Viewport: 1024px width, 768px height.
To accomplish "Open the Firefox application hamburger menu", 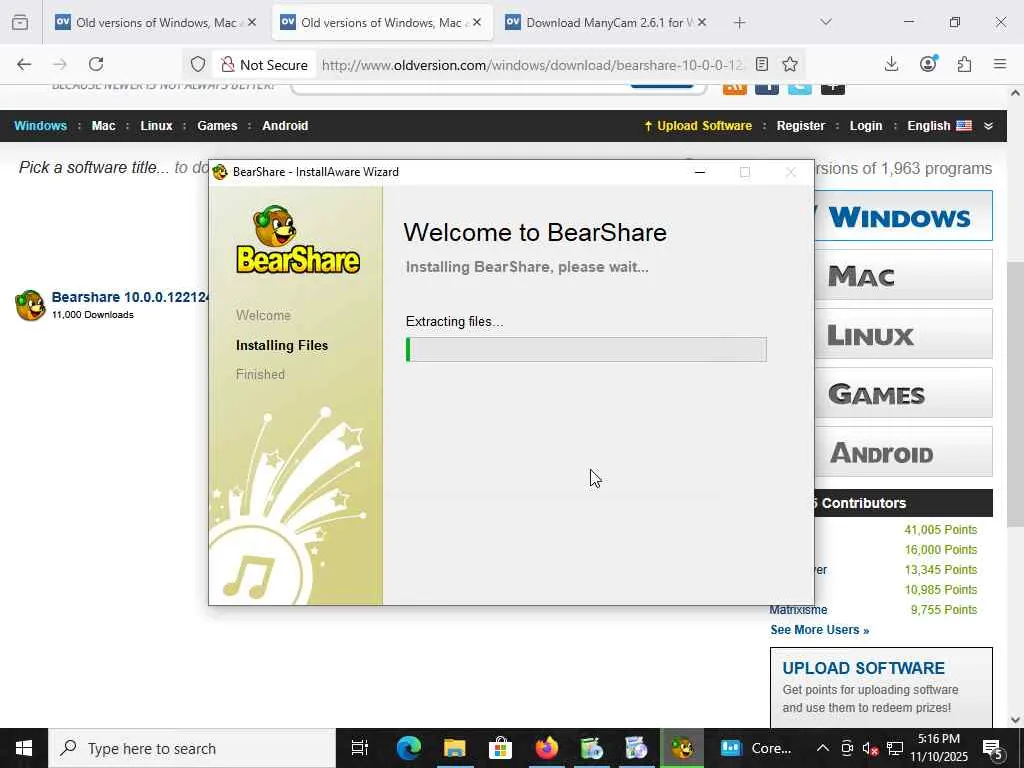I will pos(1000,64).
